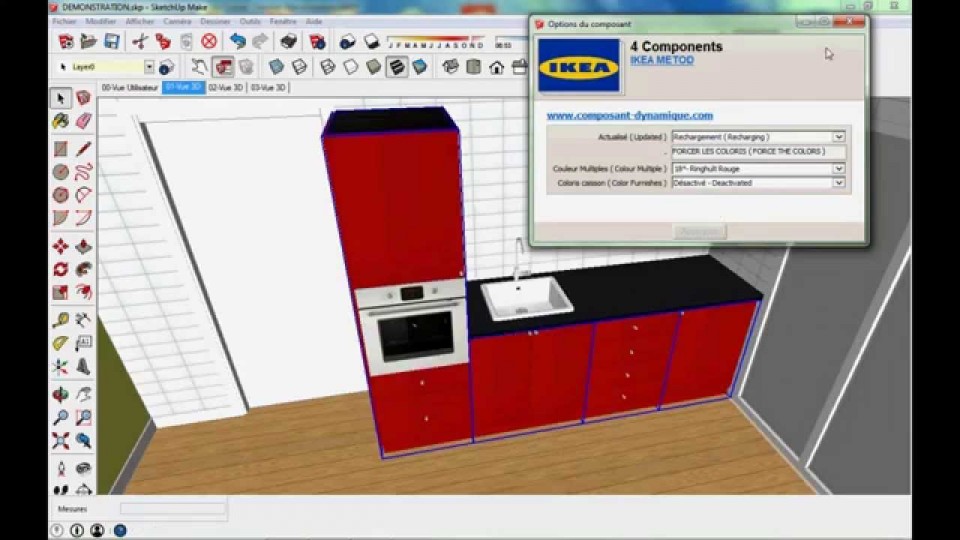Open the Modifier menu

[101, 21]
